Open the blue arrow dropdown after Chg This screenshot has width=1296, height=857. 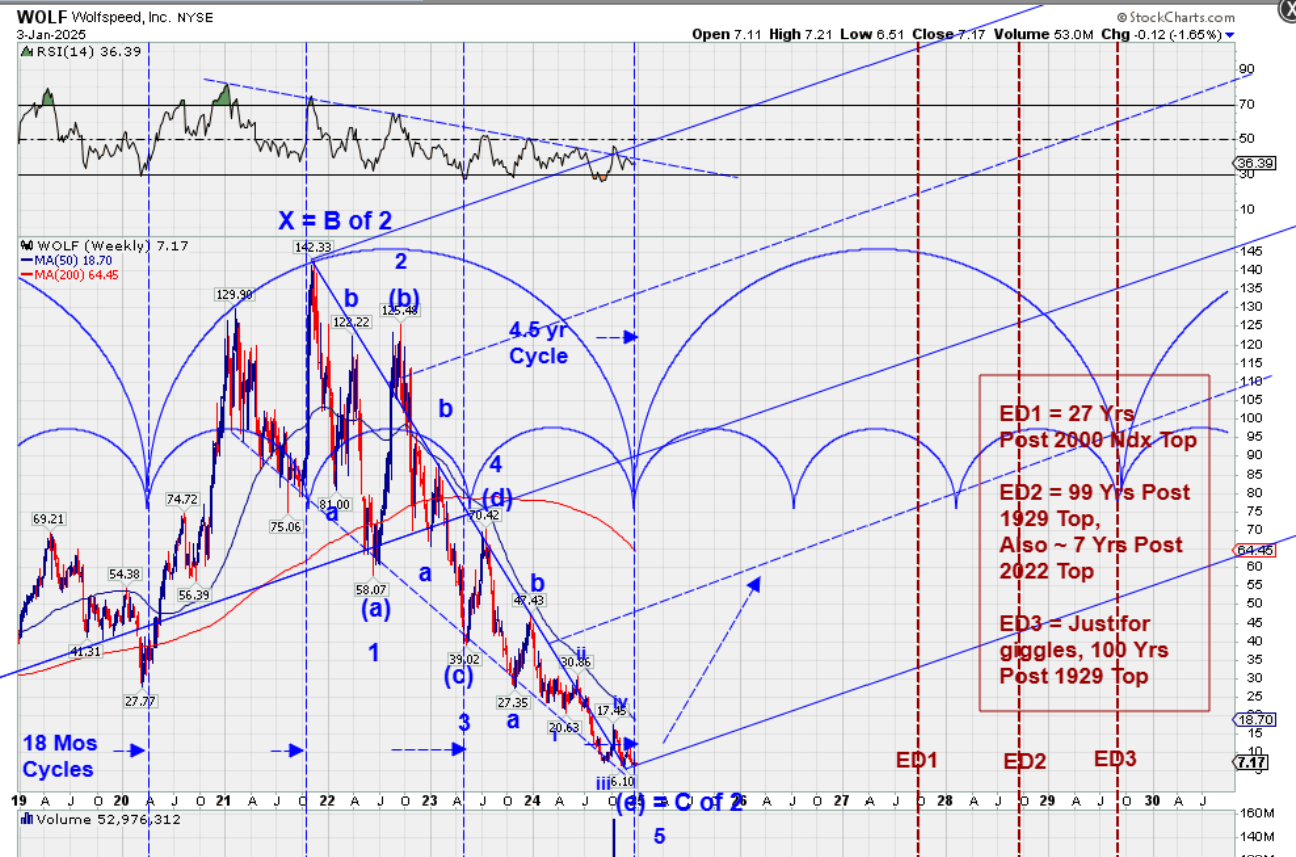click(1230, 35)
